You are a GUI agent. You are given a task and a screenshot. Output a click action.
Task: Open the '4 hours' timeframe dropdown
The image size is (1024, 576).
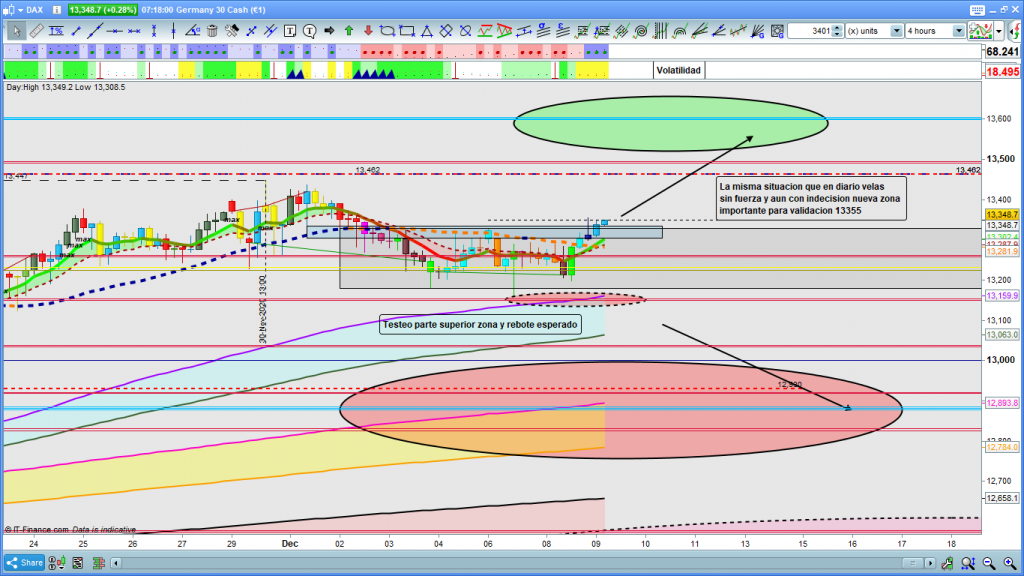(958, 31)
